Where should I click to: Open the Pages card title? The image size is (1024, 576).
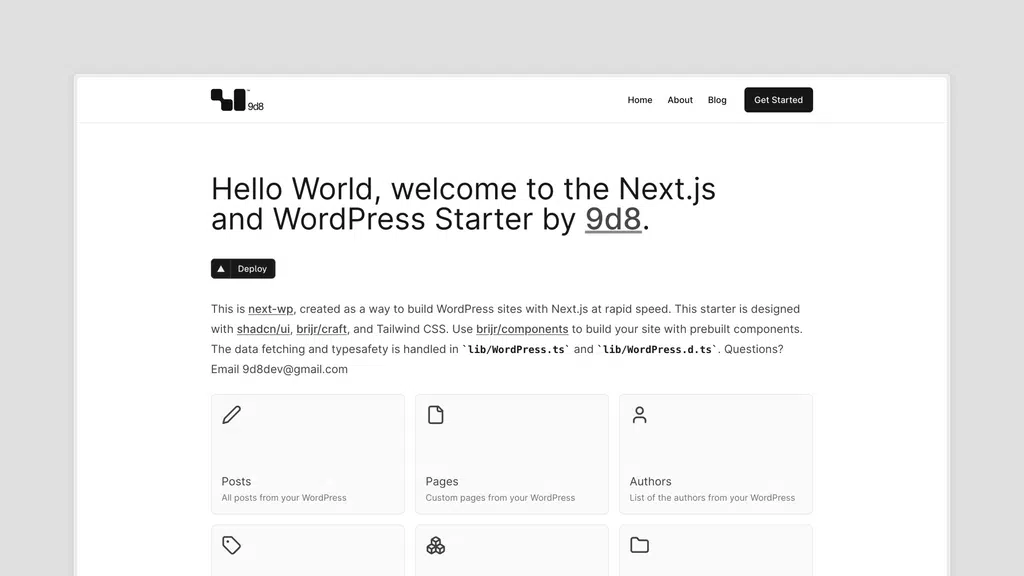click(x=441, y=481)
